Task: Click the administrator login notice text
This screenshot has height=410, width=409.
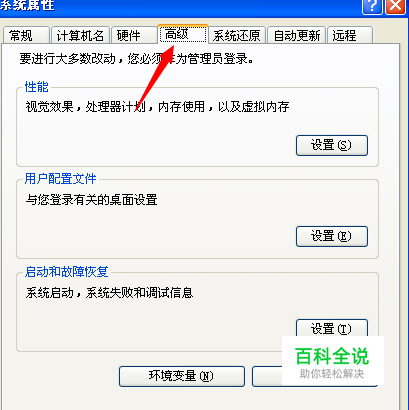Action: [x=136, y=59]
